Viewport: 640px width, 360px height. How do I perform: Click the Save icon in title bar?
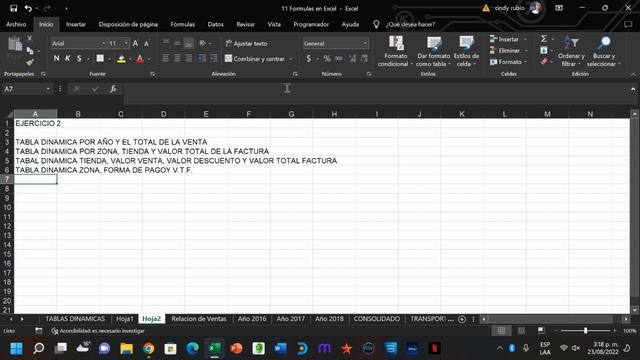pos(13,8)
